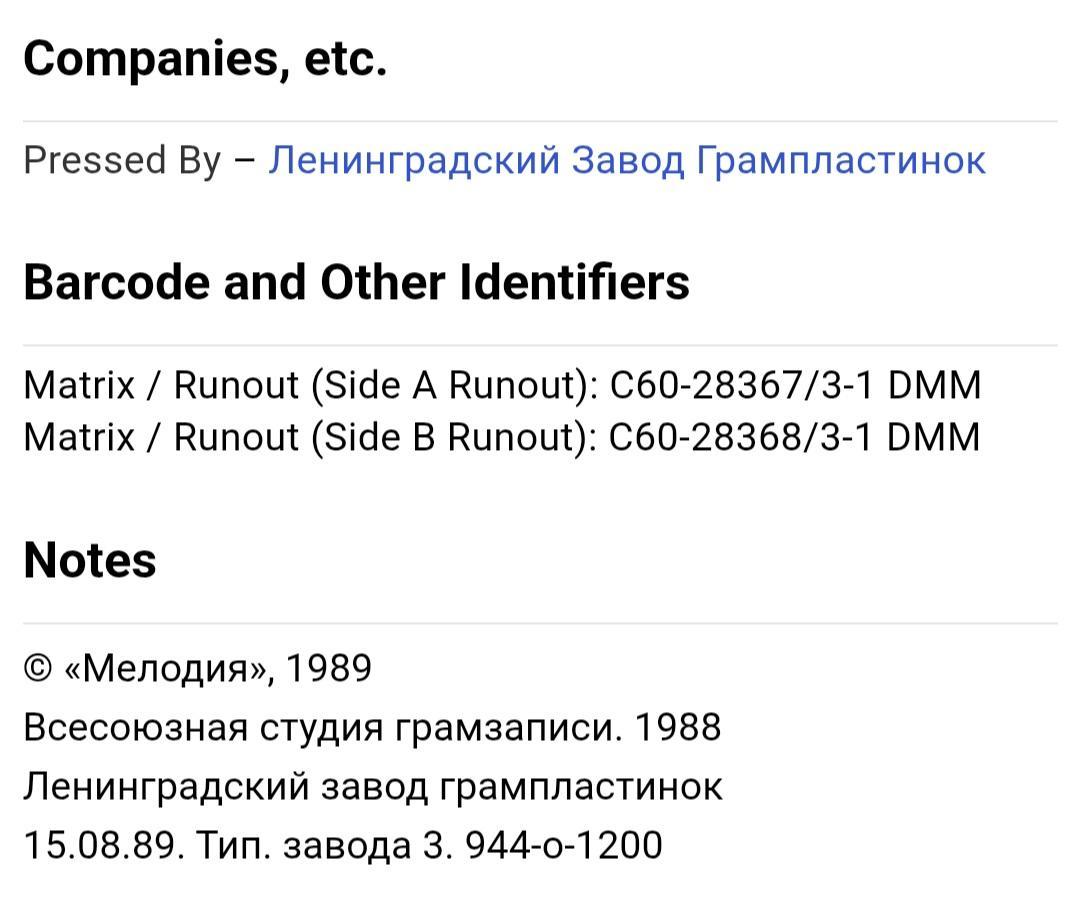
Task: Click the 944-о-1200 code in Notes
Action: point(563,844)
